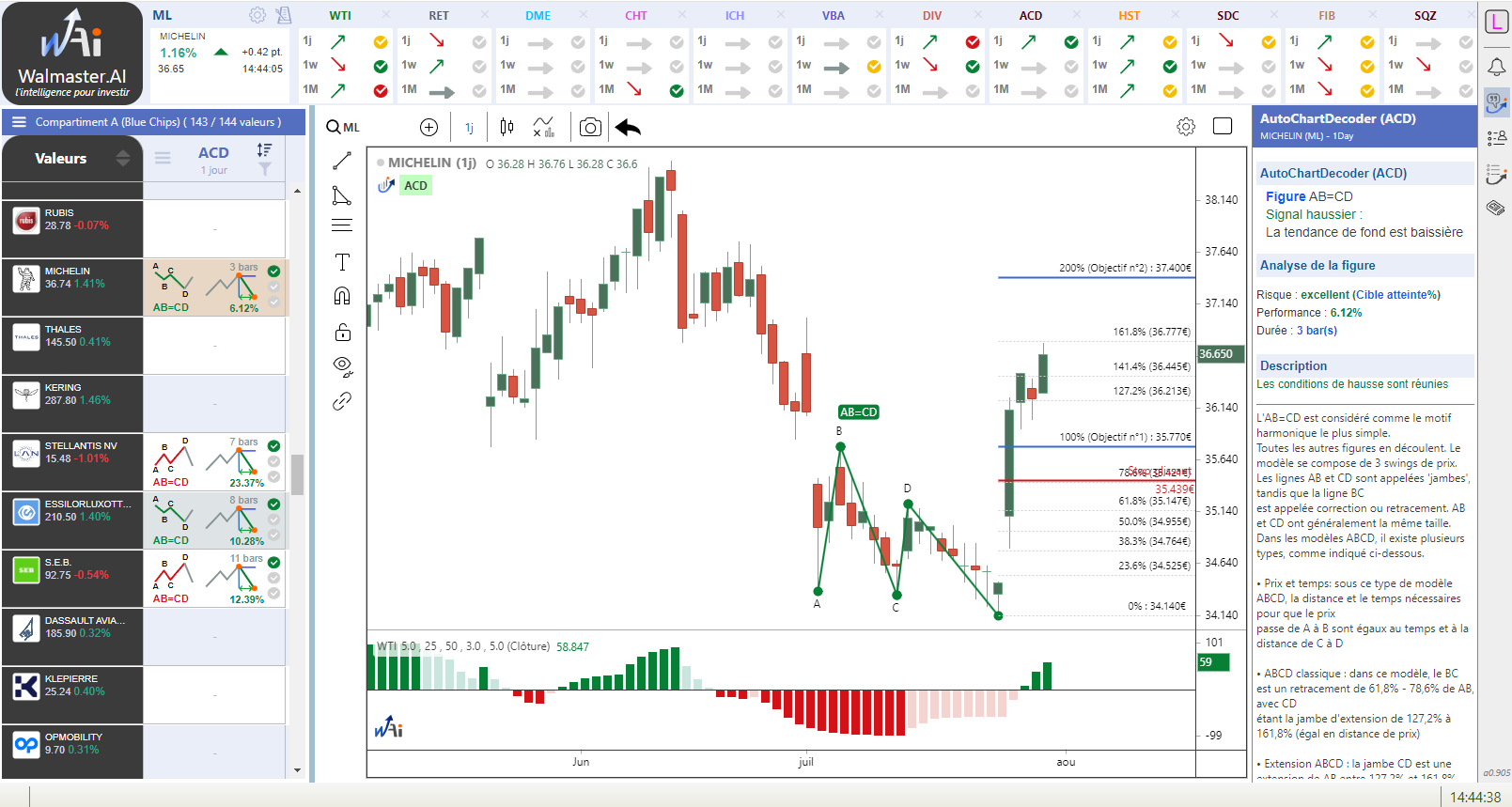Switch to the ICH indicator tab
The image size is (1512, 807).
(735, 15)
